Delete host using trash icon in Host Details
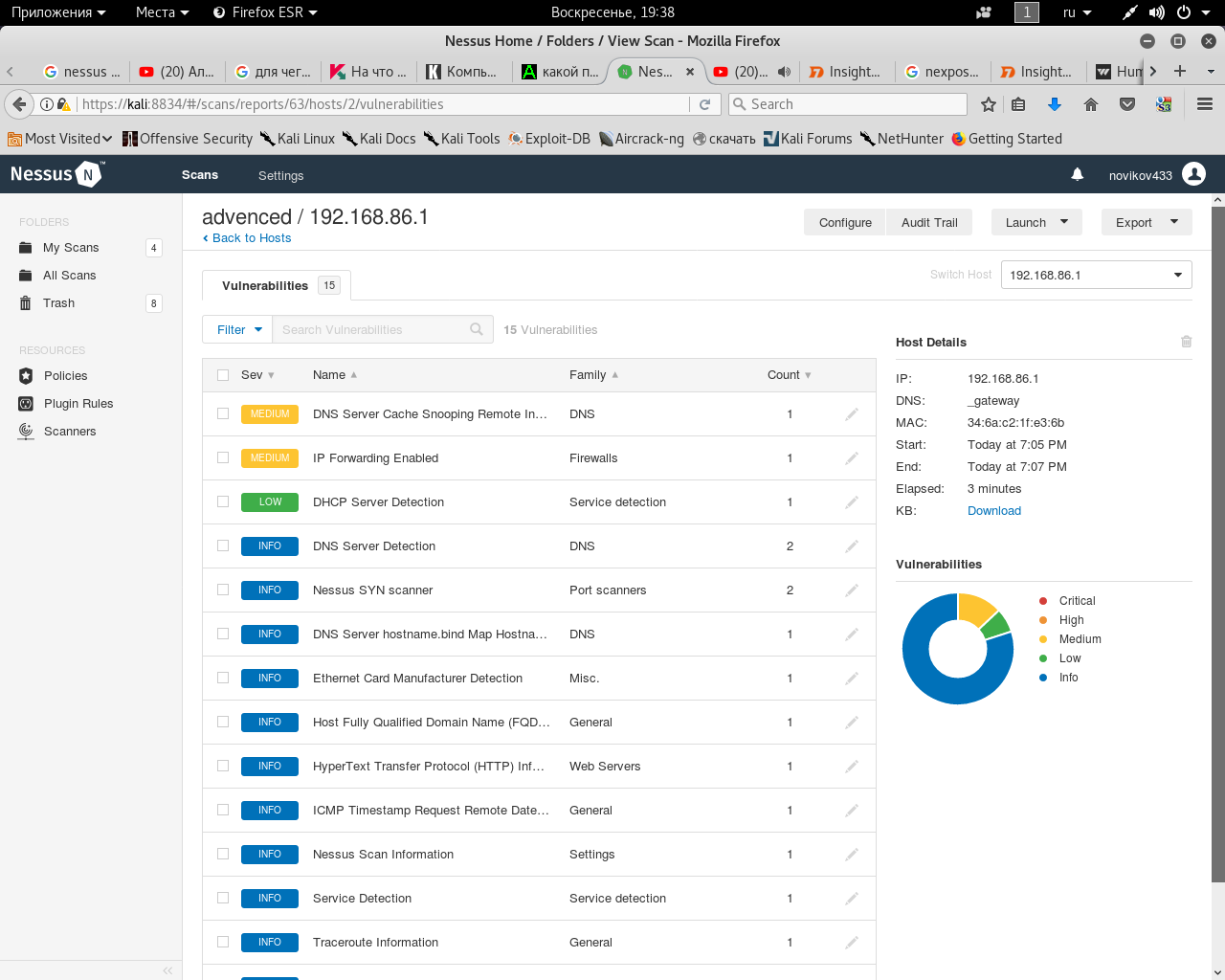Viewport: 1225px width, 980px height. [x=1186, y=342]
